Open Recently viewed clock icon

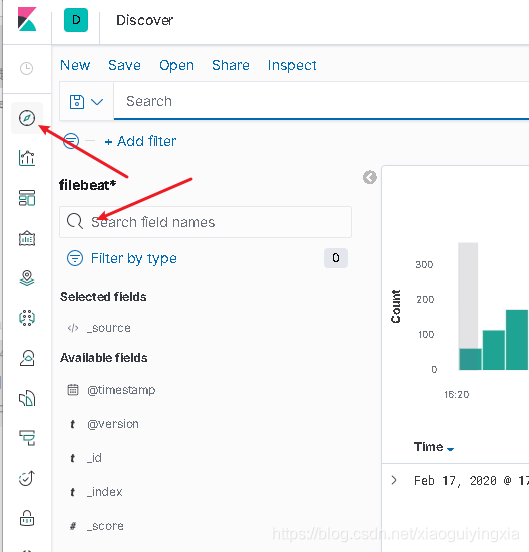pyautogui.click(x=26, y=68)
